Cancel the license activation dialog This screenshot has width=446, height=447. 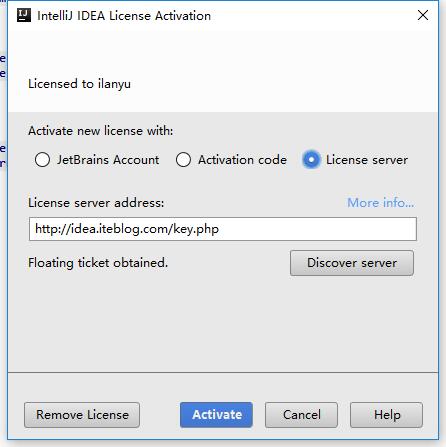301,415
